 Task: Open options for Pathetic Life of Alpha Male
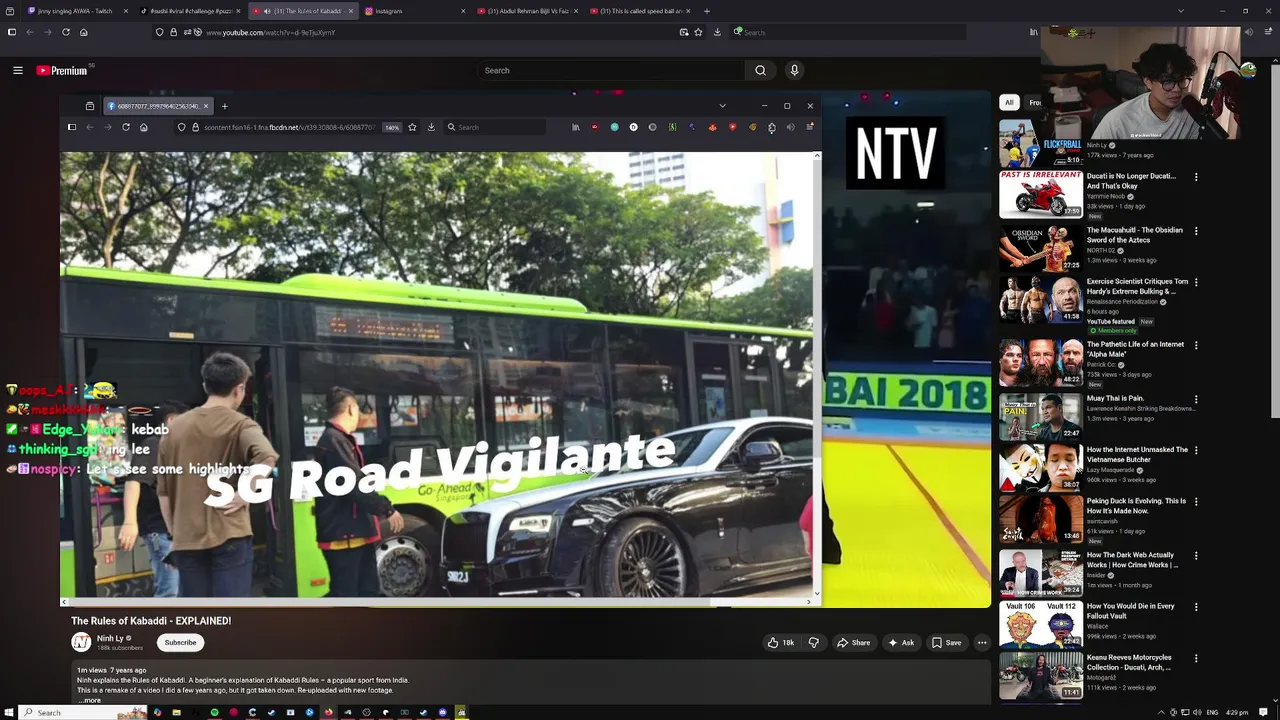point(1196,345)
